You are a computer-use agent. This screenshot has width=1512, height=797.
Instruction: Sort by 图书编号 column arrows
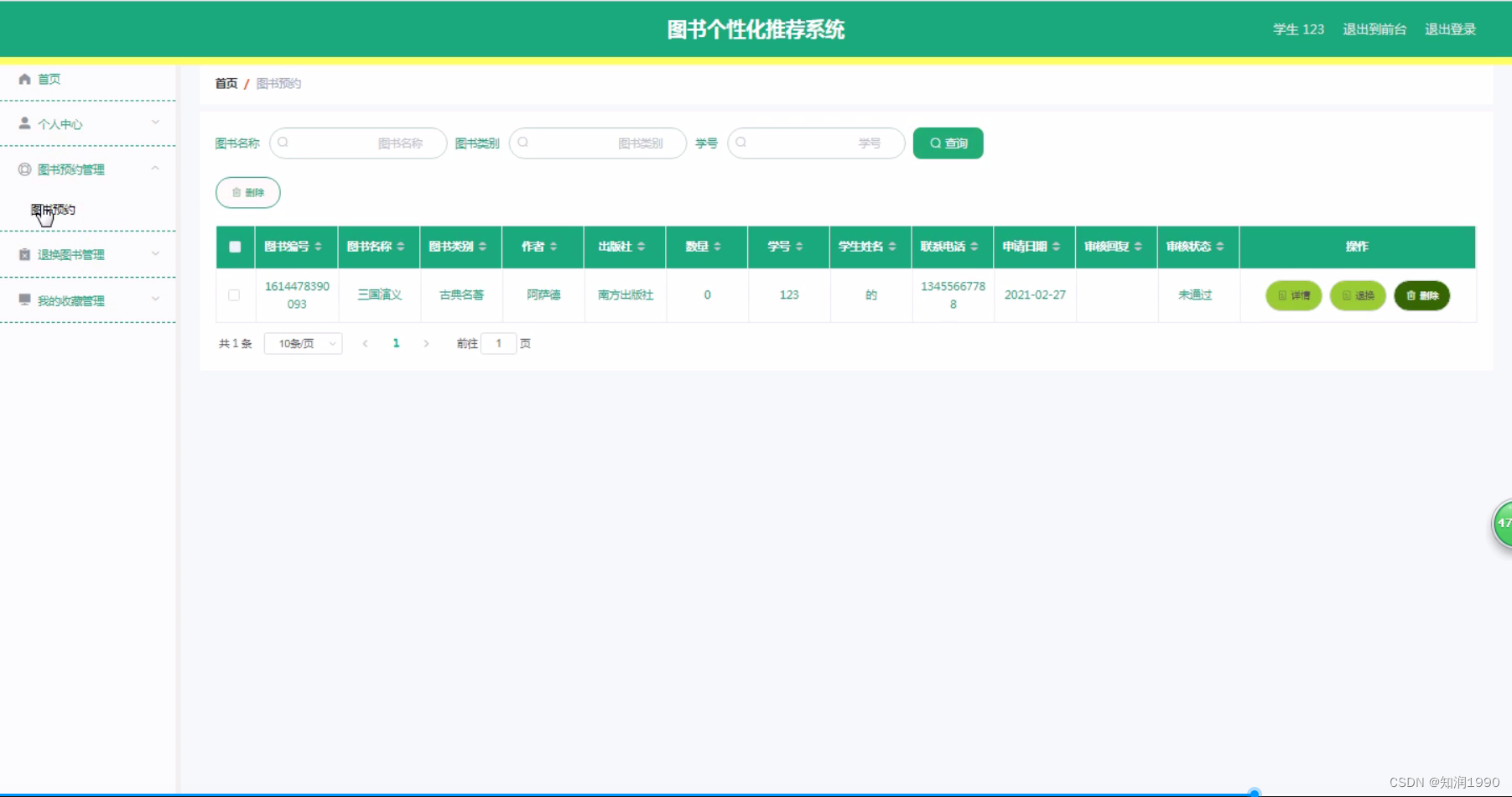coord(319,247)
